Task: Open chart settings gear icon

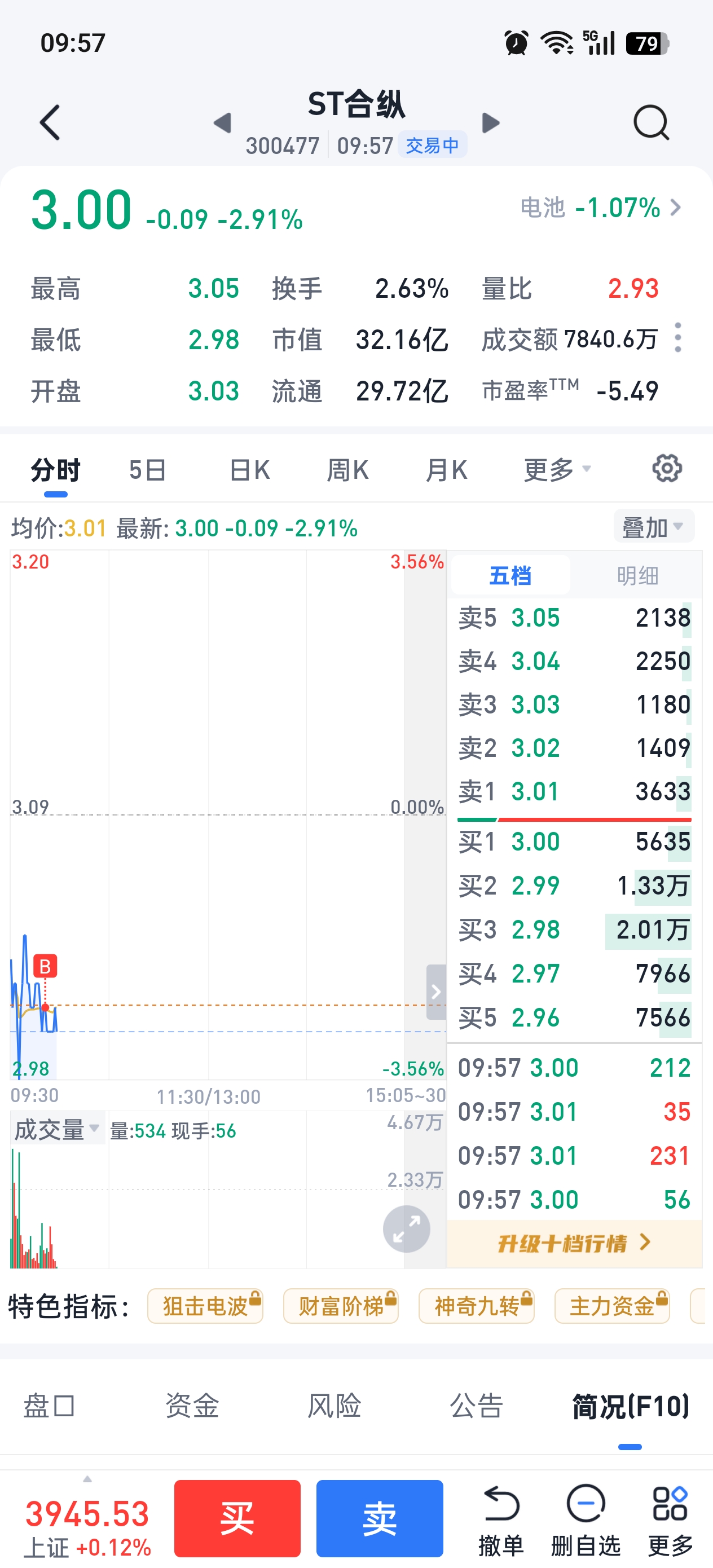Action: pyautogui.click(x=667, y=469)
